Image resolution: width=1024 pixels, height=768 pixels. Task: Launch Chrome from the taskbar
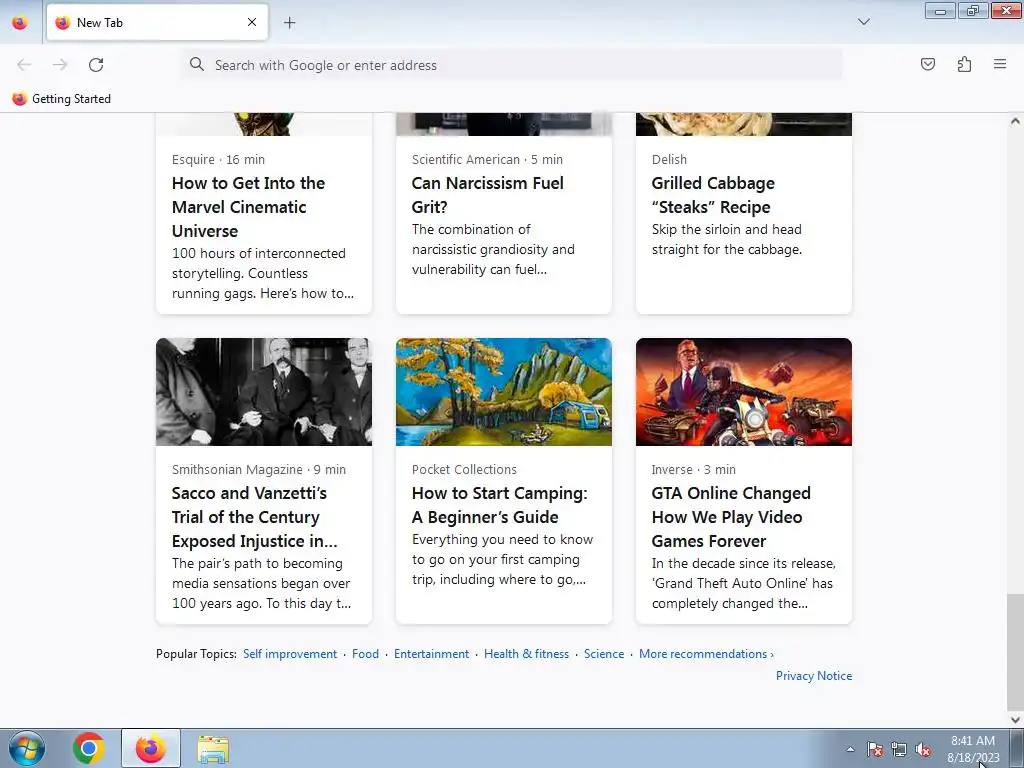pyautogui.click(x=89, y=748)
